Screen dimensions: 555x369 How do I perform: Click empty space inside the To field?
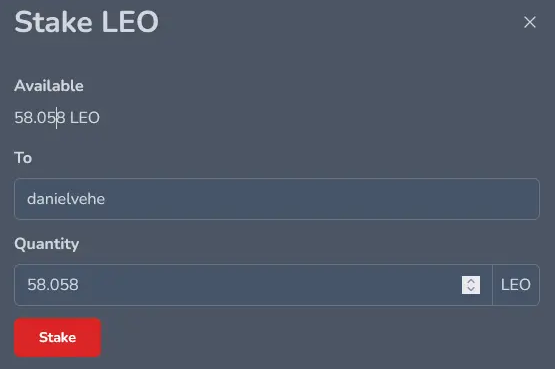pyautogui.click(x=319, y=199)
